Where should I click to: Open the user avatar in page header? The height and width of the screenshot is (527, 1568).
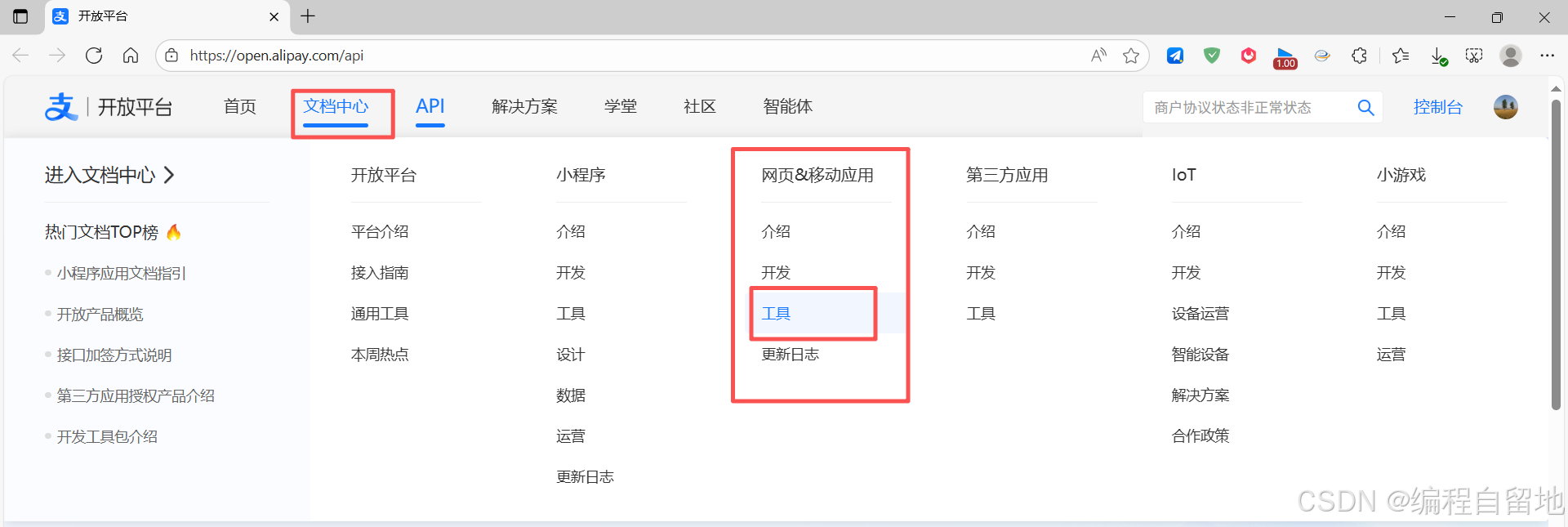1506,107
